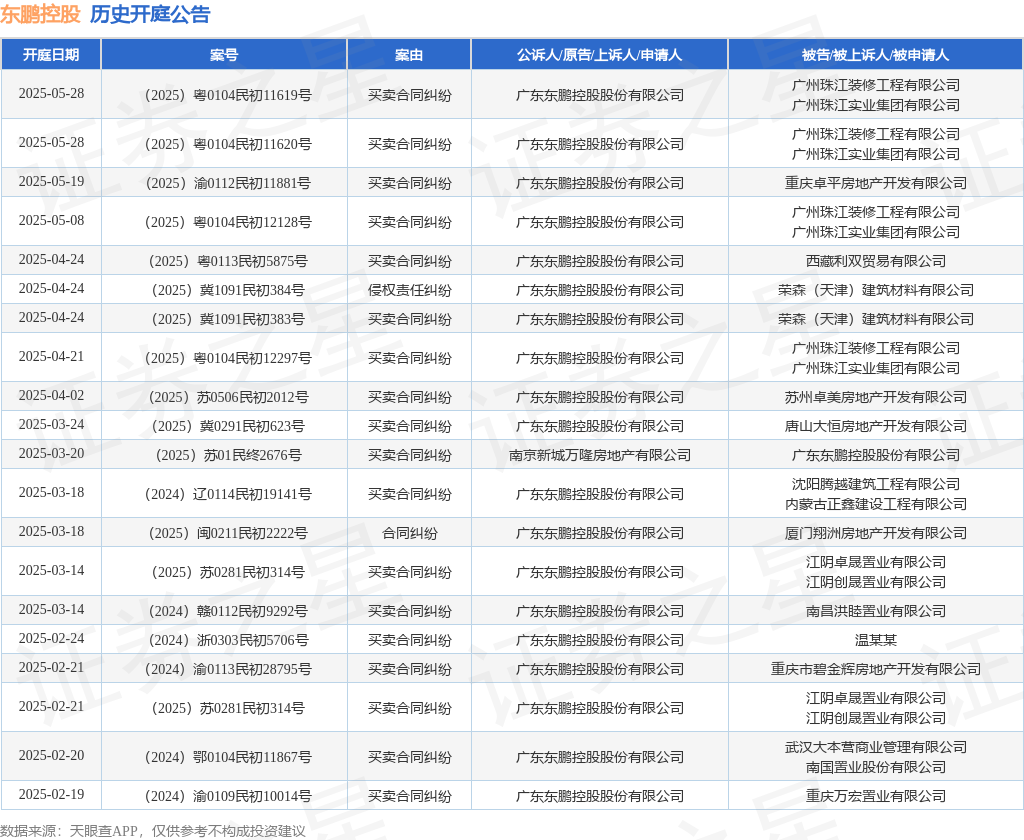Click plaintiff 南京新城万隆房地产有限公司
1024x840 pixels.
click(600, 455)
